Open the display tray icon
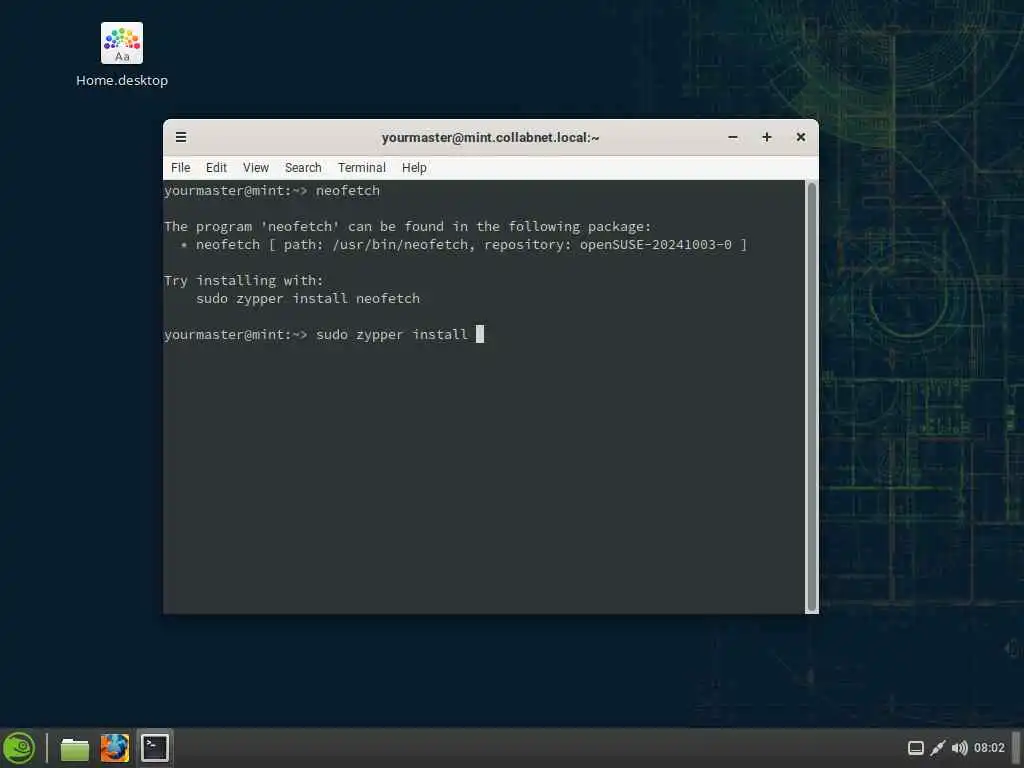The image size is (1024, 768). 916,748
